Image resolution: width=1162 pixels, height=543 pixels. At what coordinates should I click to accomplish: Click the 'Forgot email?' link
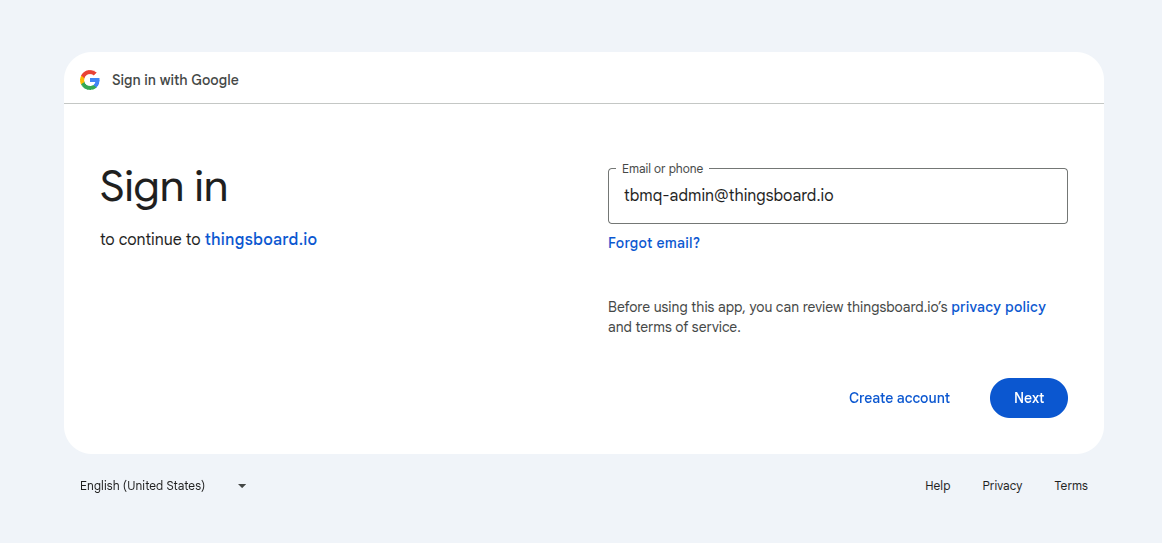pyautogui.click(x=654, y=243)
